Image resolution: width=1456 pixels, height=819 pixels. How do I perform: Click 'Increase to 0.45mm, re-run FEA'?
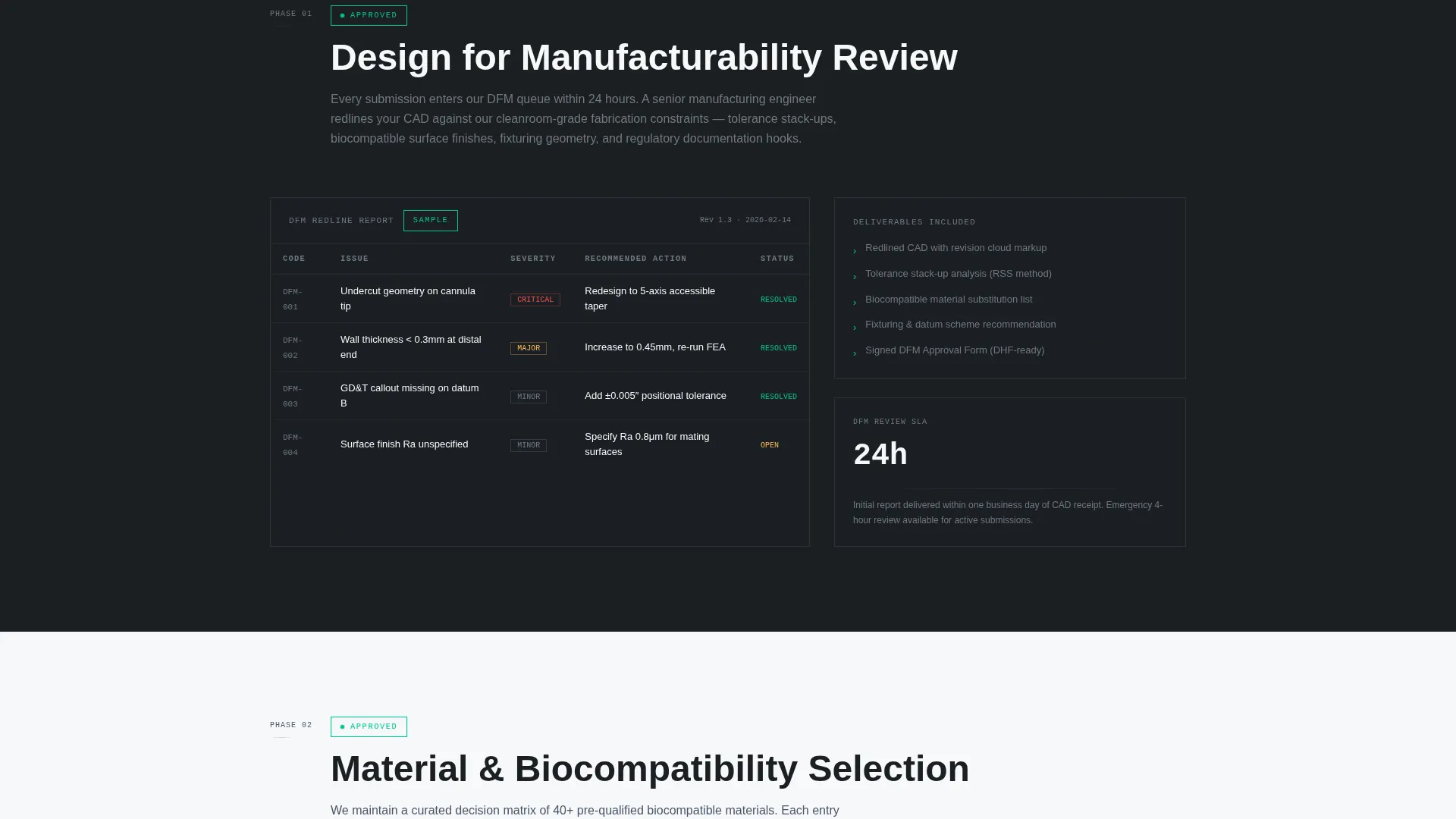pyautogui.click(x=655, y=347)
